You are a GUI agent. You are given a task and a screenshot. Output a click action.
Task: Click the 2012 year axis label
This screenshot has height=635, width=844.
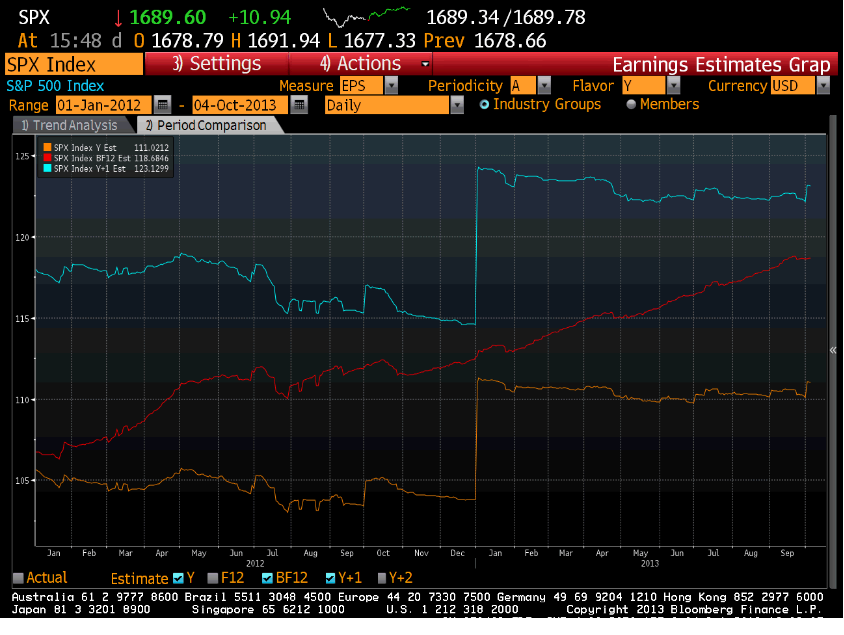click(255, 563)
